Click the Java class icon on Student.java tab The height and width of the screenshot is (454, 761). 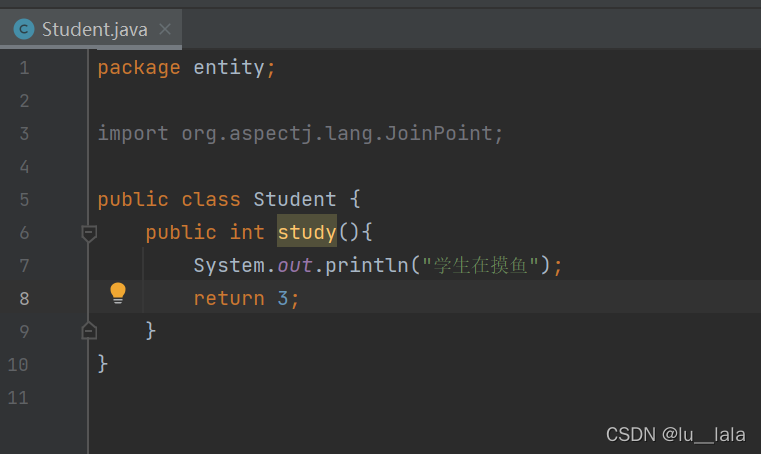(x=24, y=29)
